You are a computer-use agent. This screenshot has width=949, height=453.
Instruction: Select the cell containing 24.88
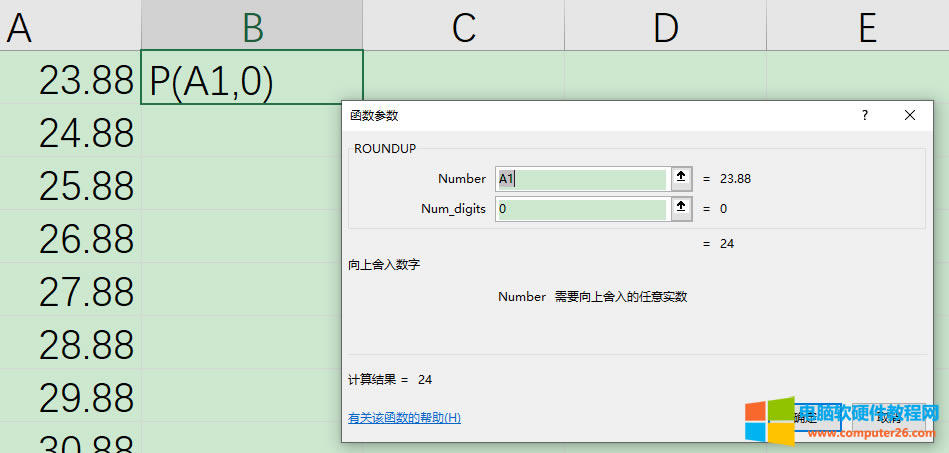coord(70,131)
